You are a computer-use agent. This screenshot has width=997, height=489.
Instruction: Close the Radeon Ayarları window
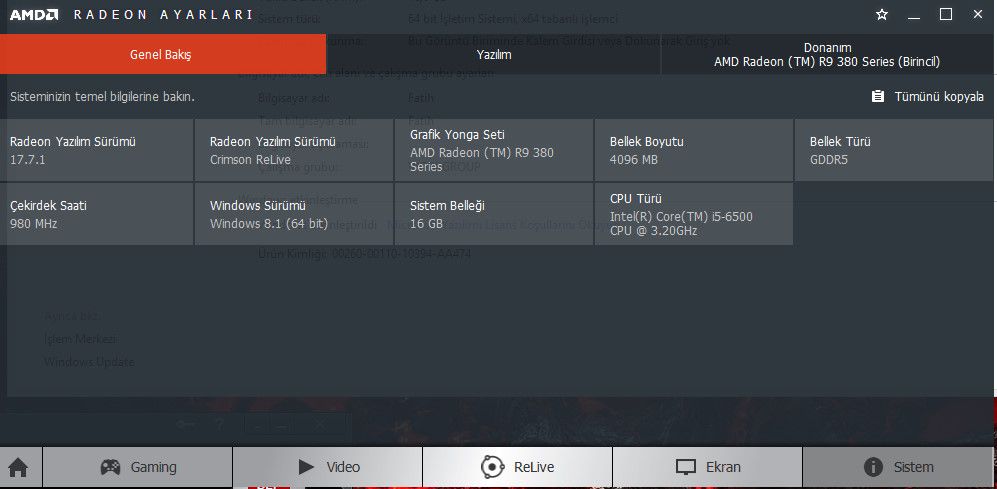point(977,14)
